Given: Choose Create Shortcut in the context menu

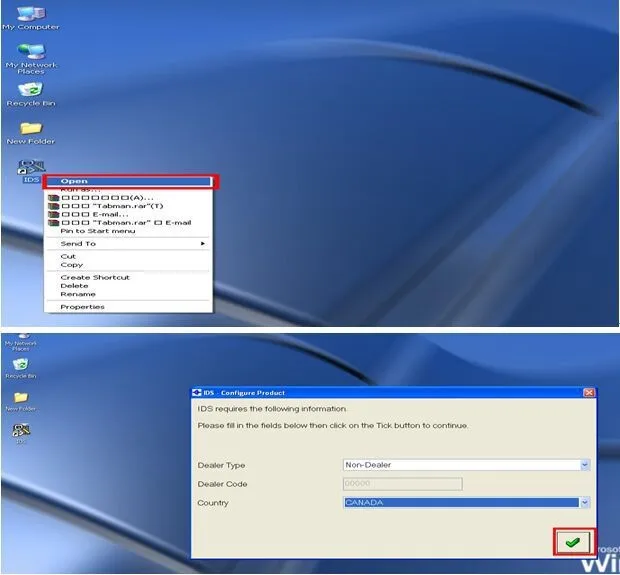Looking at the screenshot, I should [x=129, y=277].
